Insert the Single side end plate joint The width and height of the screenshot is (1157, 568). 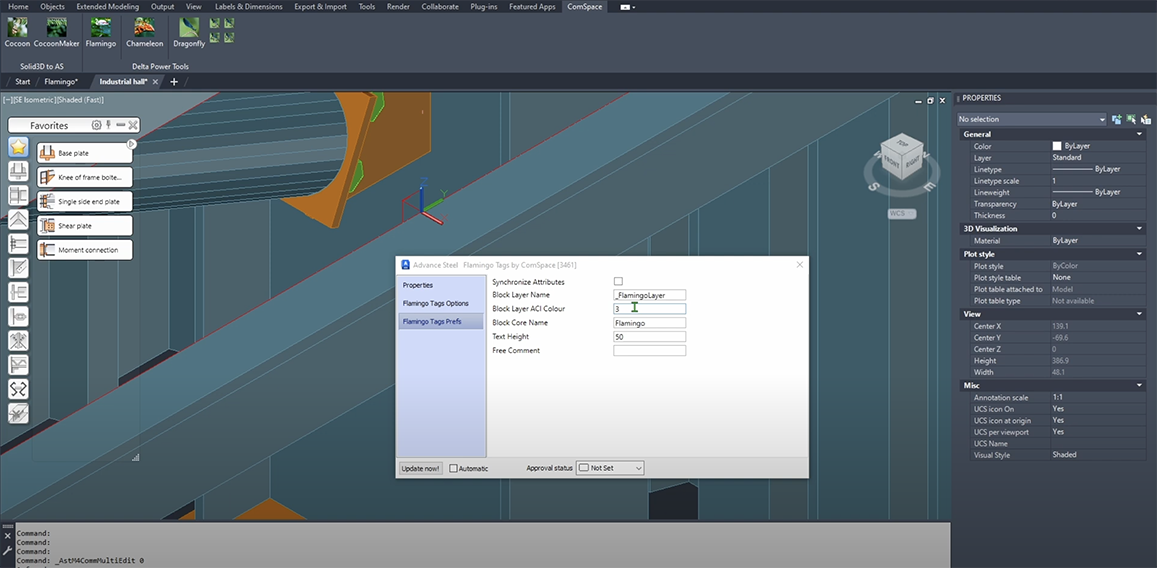(x=85, y=201)
